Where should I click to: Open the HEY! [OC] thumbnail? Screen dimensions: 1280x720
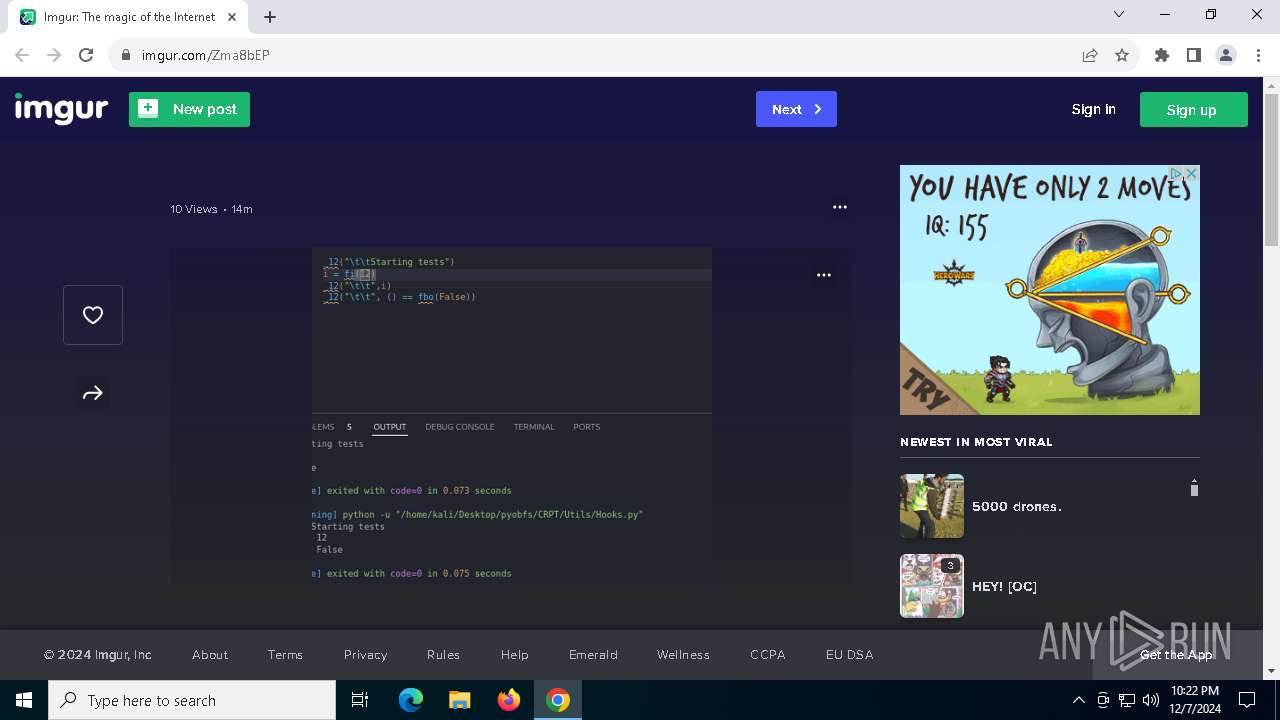(x=932, y=586)
